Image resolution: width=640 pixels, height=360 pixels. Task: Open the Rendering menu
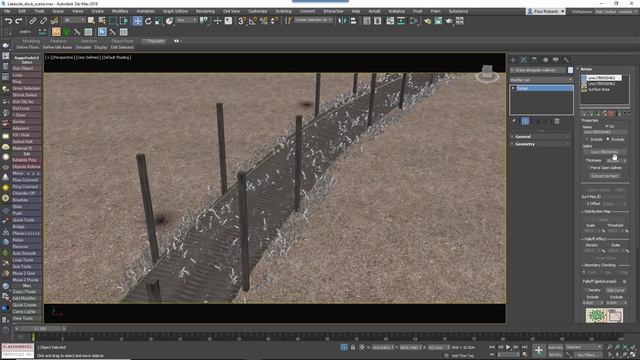[x=205, y=11]
